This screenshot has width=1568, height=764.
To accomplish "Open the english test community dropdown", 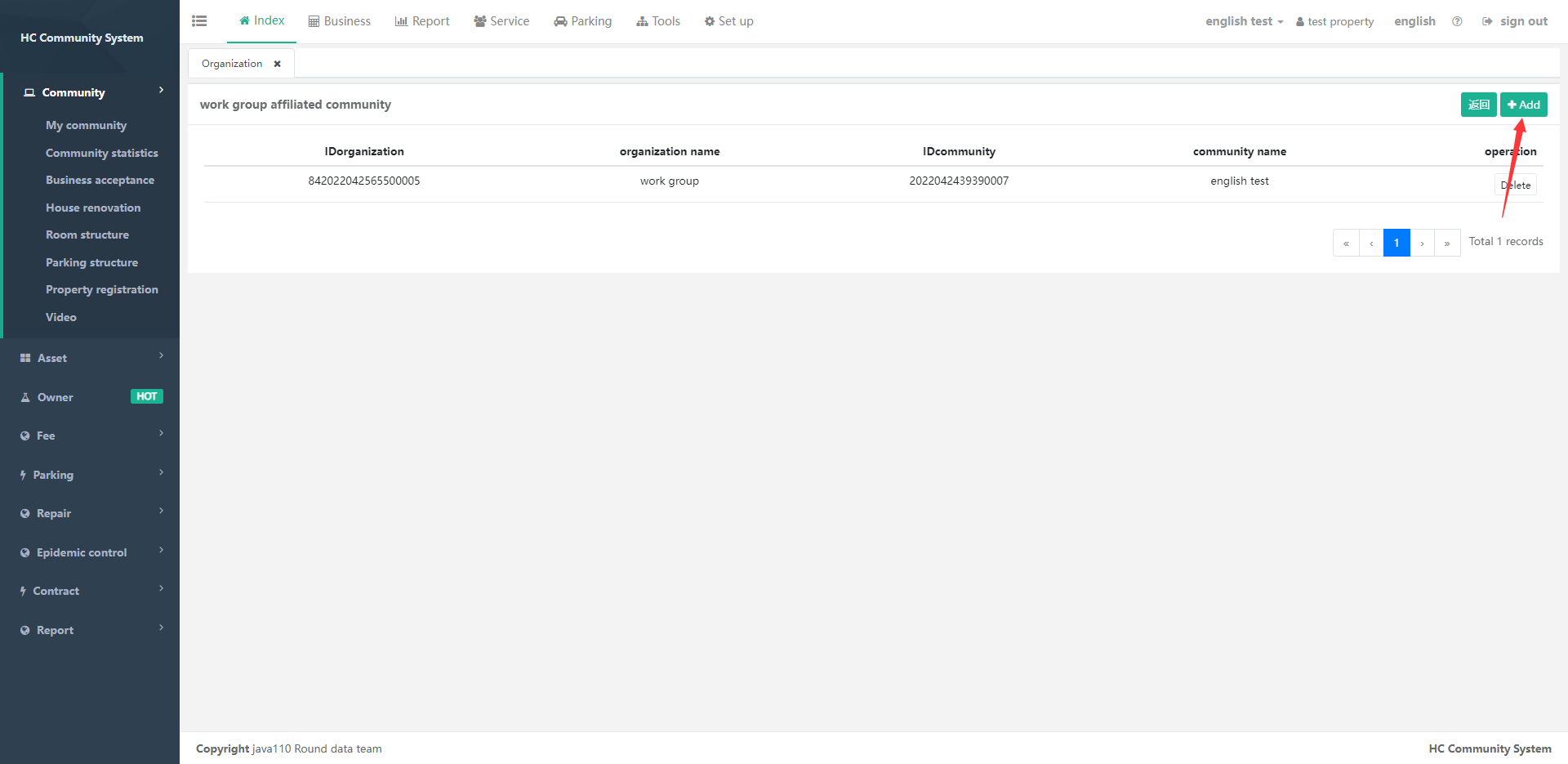I will pyautogui.click(x=1244, y=21).
